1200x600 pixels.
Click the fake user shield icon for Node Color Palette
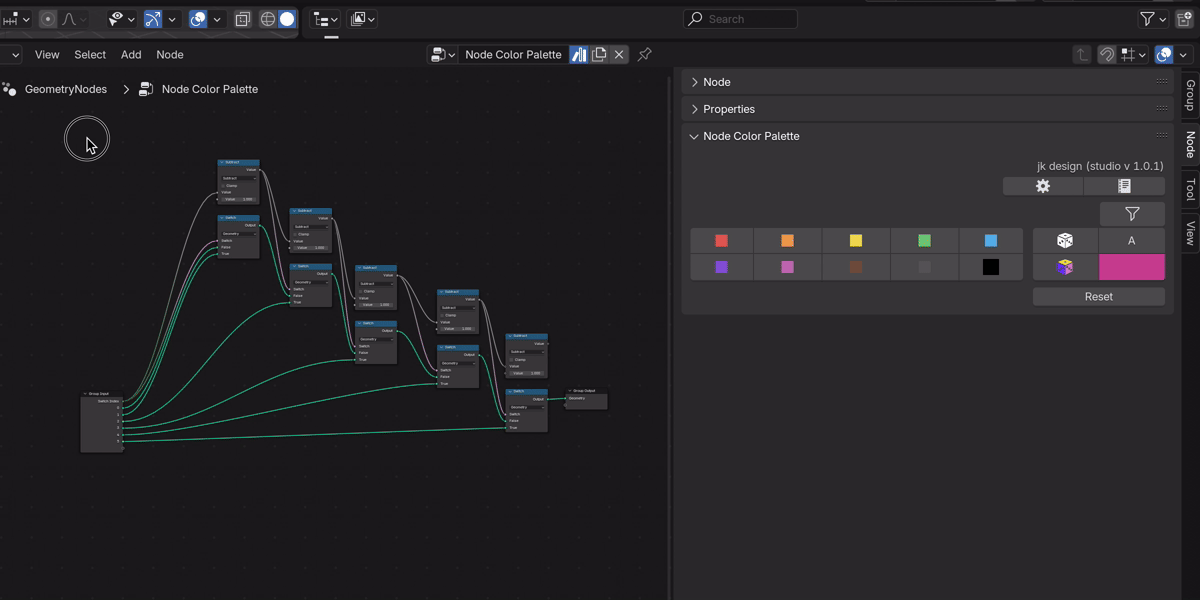coord(579,54)
